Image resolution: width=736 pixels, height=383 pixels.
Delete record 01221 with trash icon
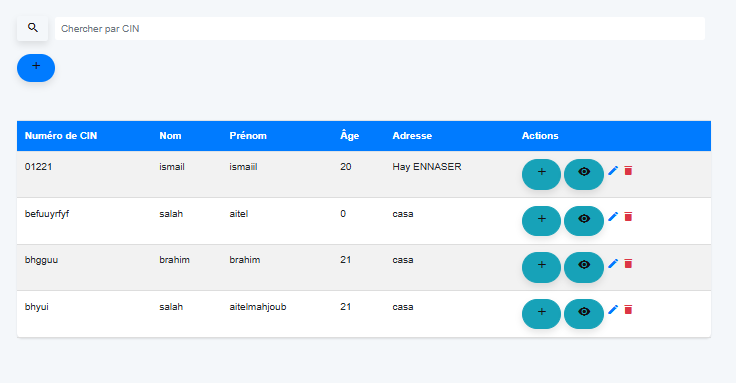[628, 170]
